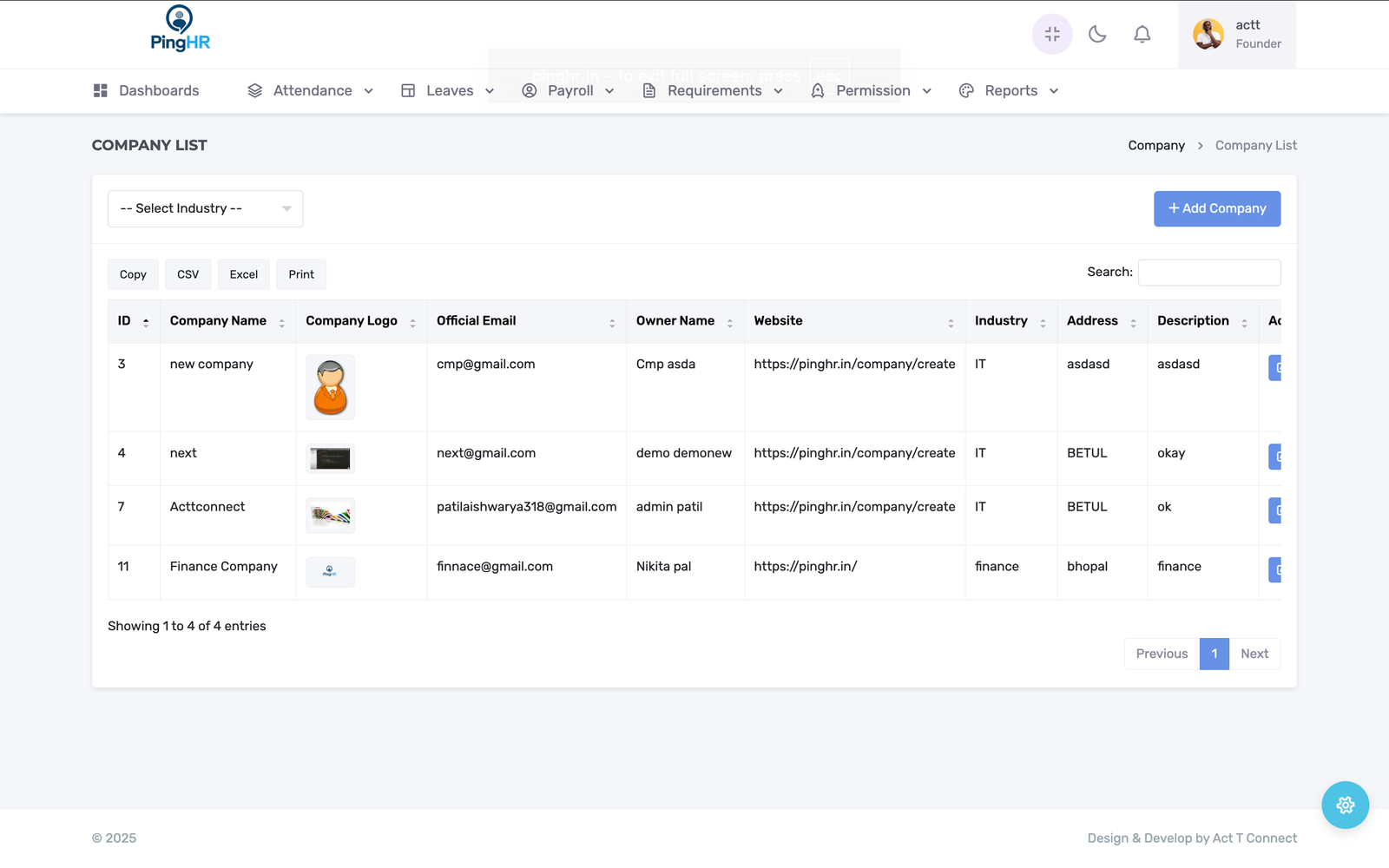Screen dimensions: 1389x868
Task: Exit fullscreen using the collapse icon
Action: click(x=1052, y=35)
